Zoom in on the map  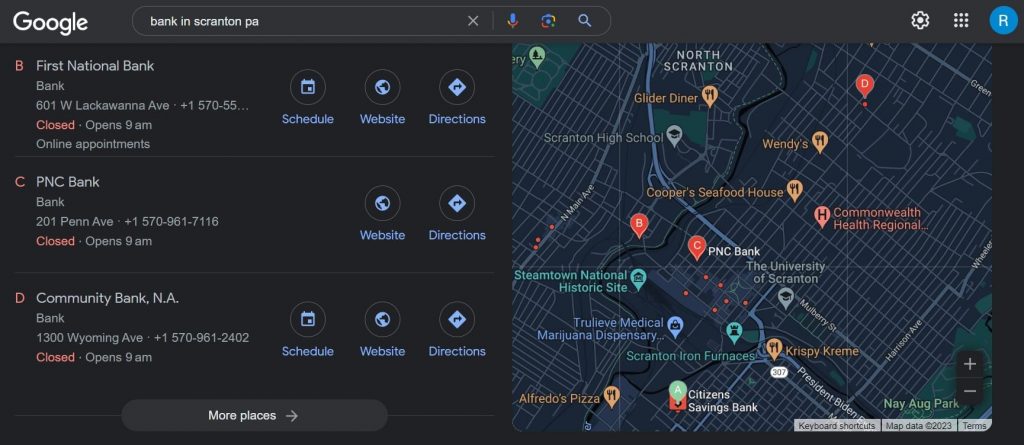[x=969, y=363]
